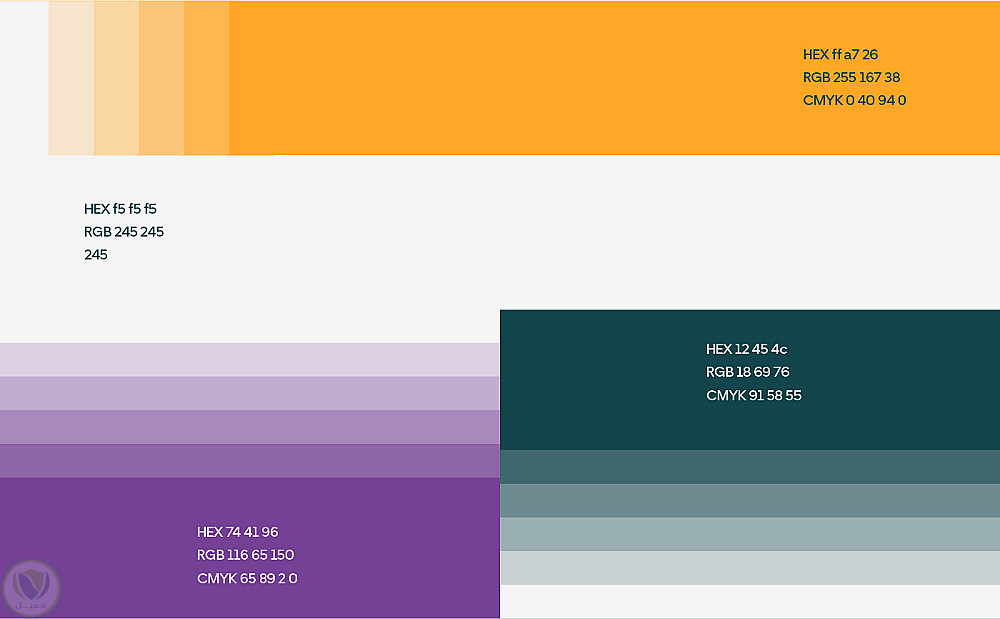Image resolution: width=1000 pixels, height=619 pixels.
Task: Choose the lightest teal tint band
Action: pos(750,568)
